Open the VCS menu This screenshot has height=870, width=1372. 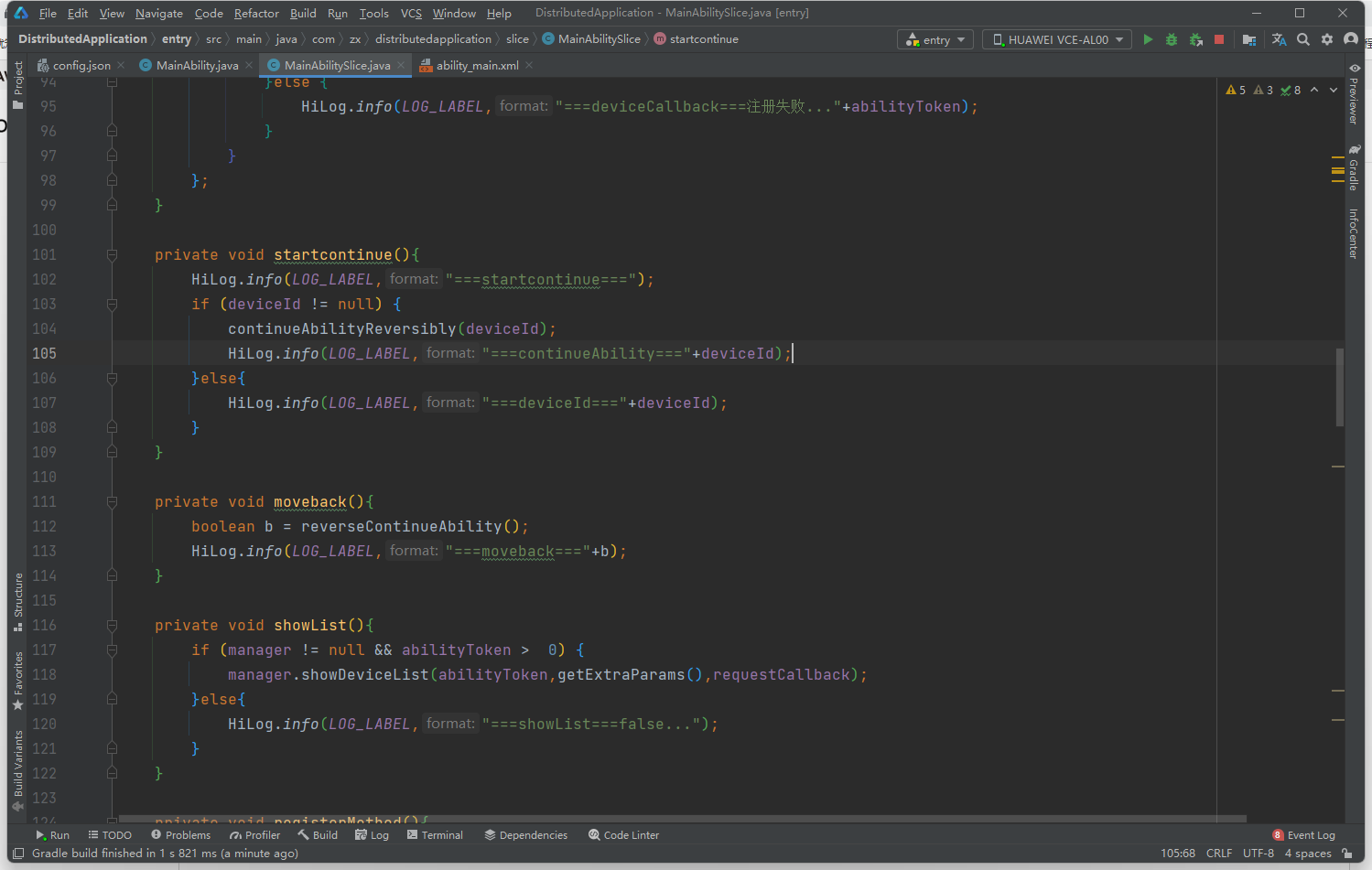[x=411, y=13]
